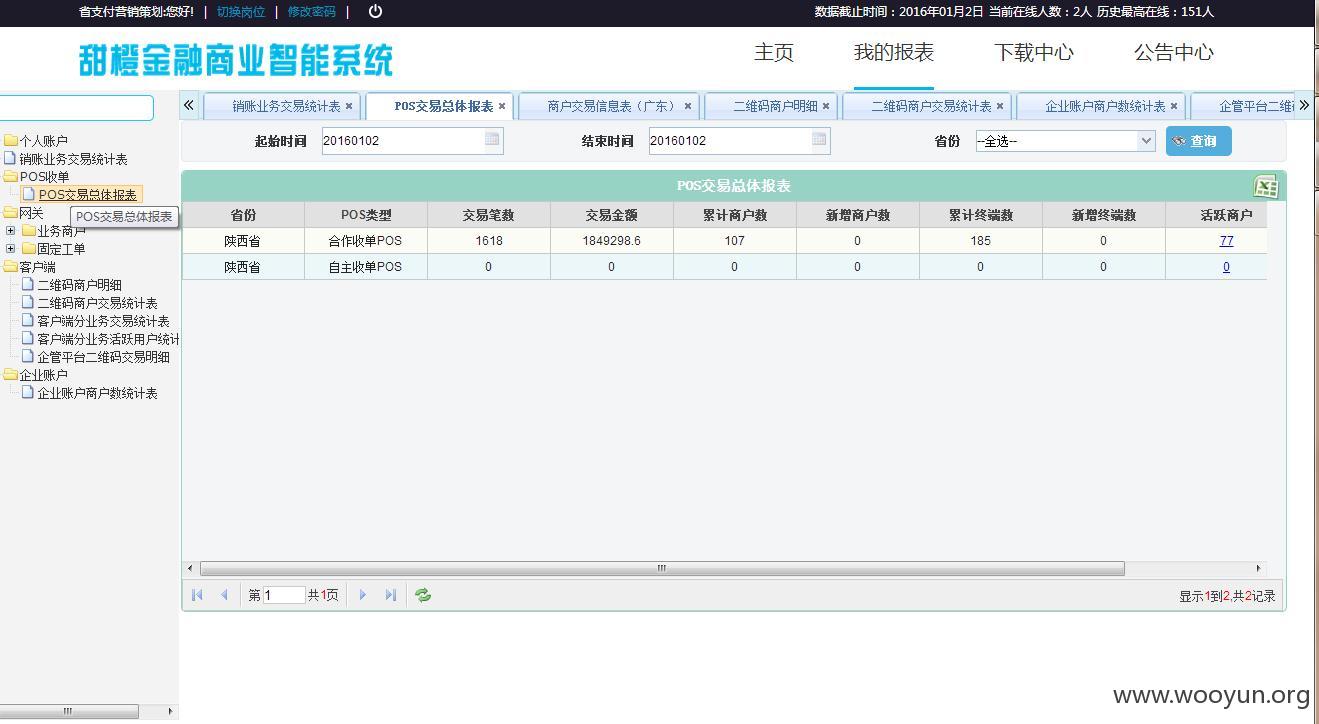Open the 下载中心 top menu
This screenshot has width=1319, height=724.
pyautogui.click(x=1034, y=53)
